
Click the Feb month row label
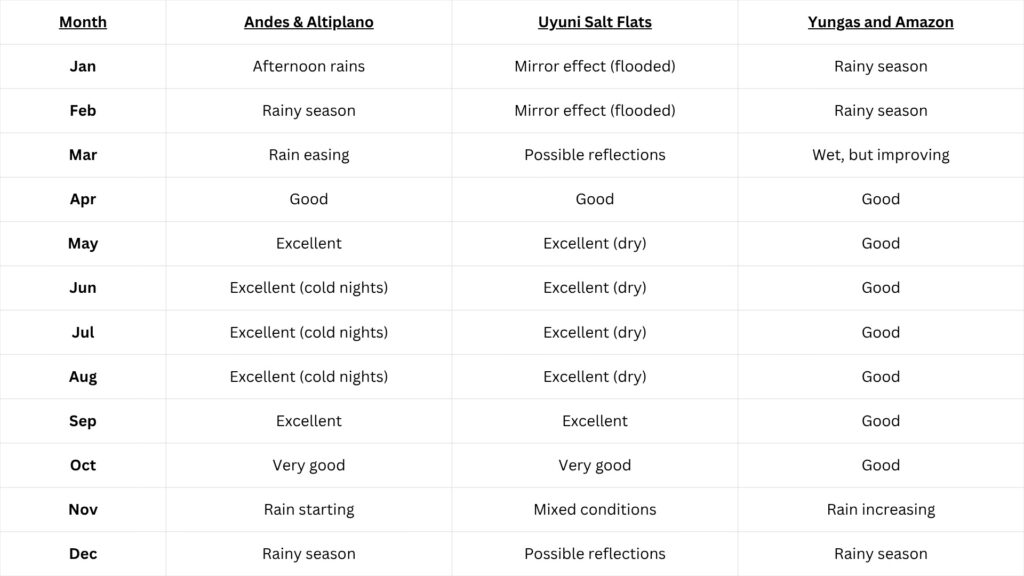pos(83,110)
